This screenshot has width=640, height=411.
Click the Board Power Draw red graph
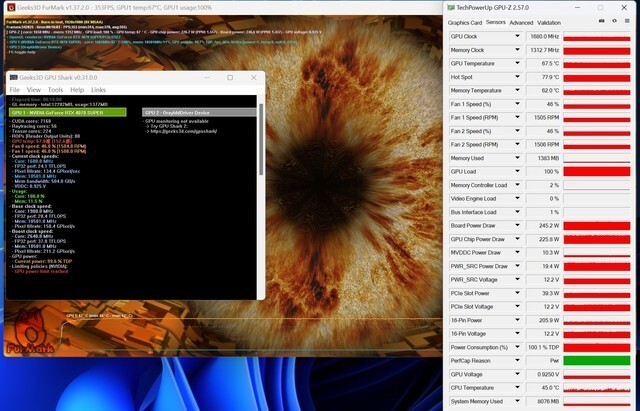597,225
